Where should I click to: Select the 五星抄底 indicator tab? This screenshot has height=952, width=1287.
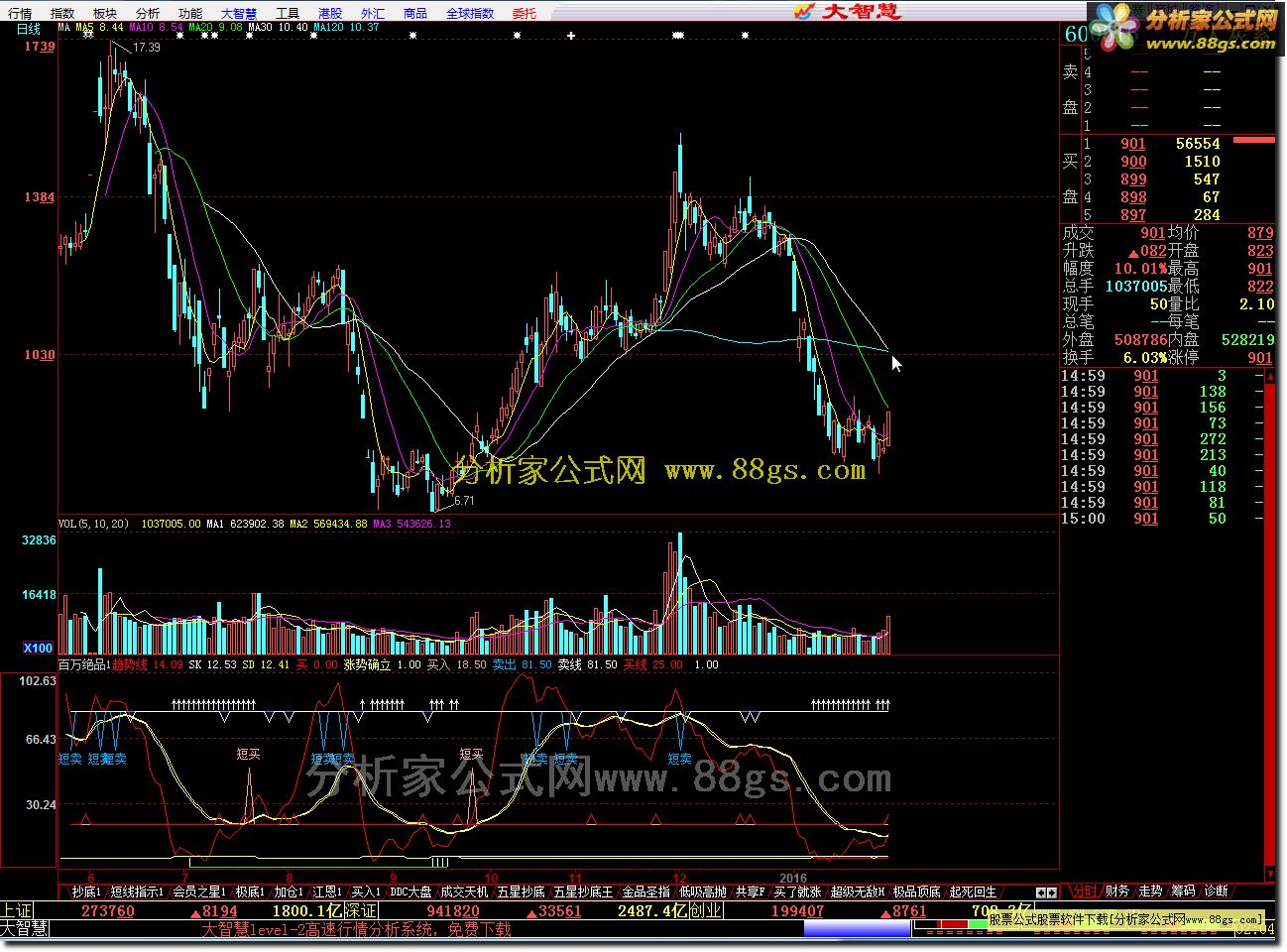point(521,892)
